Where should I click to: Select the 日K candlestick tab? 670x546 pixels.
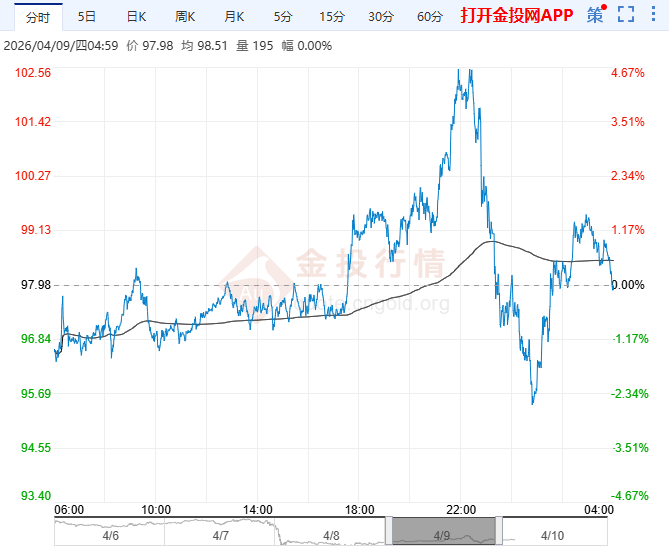tap(136, 17)
